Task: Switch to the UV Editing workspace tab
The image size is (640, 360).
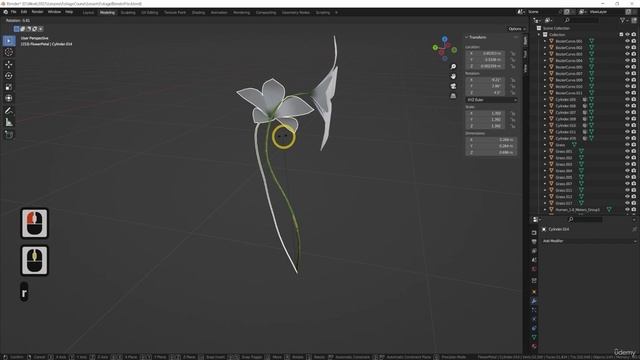Action: point(149,13)
